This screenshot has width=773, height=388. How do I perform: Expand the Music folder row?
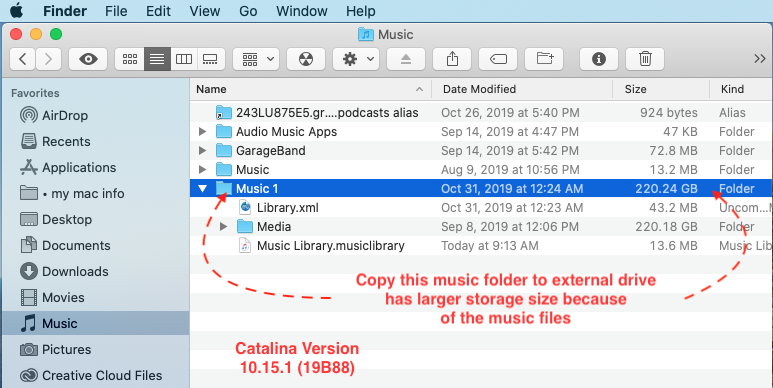[202, 170]
